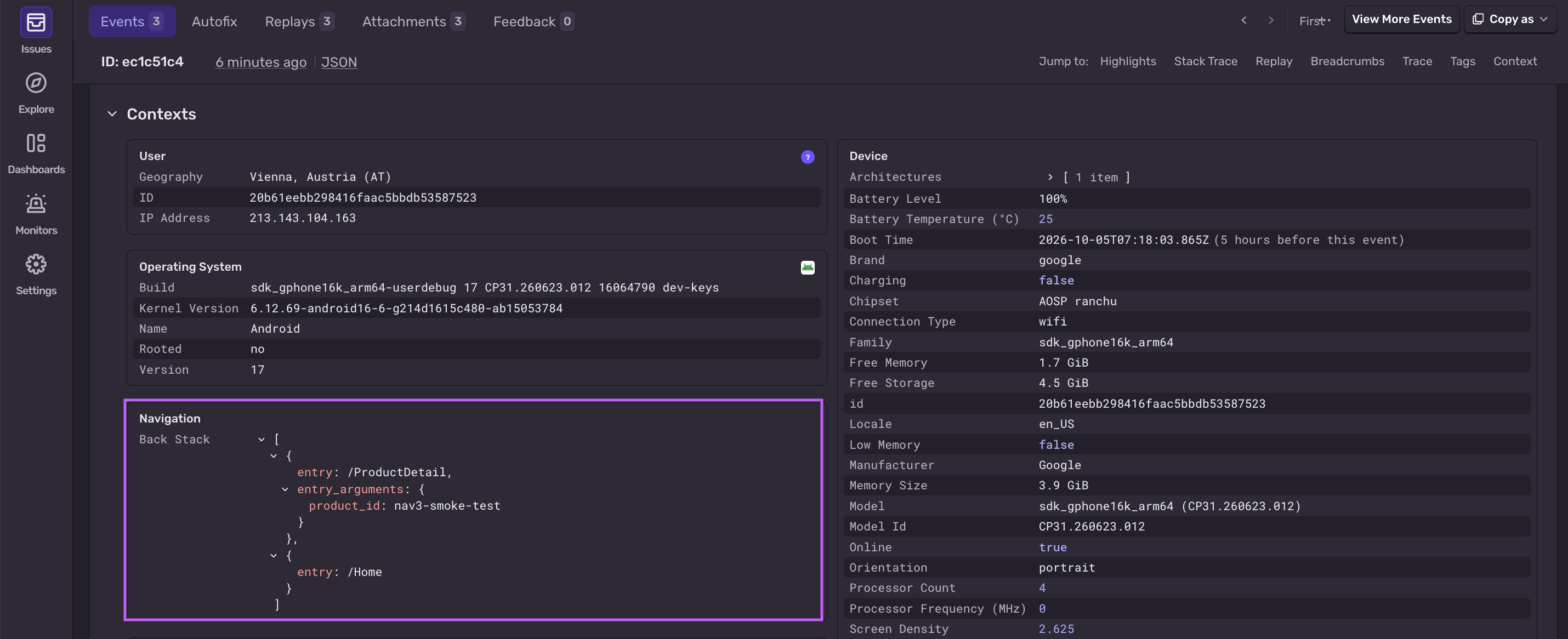Click the product_id value nav3-smoke-test
This screenshot has width=1568, height=639.
point(447,506)
